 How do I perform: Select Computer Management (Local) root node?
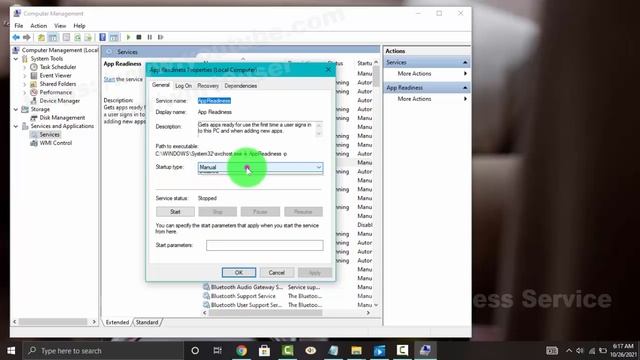[x=60, y=50]
